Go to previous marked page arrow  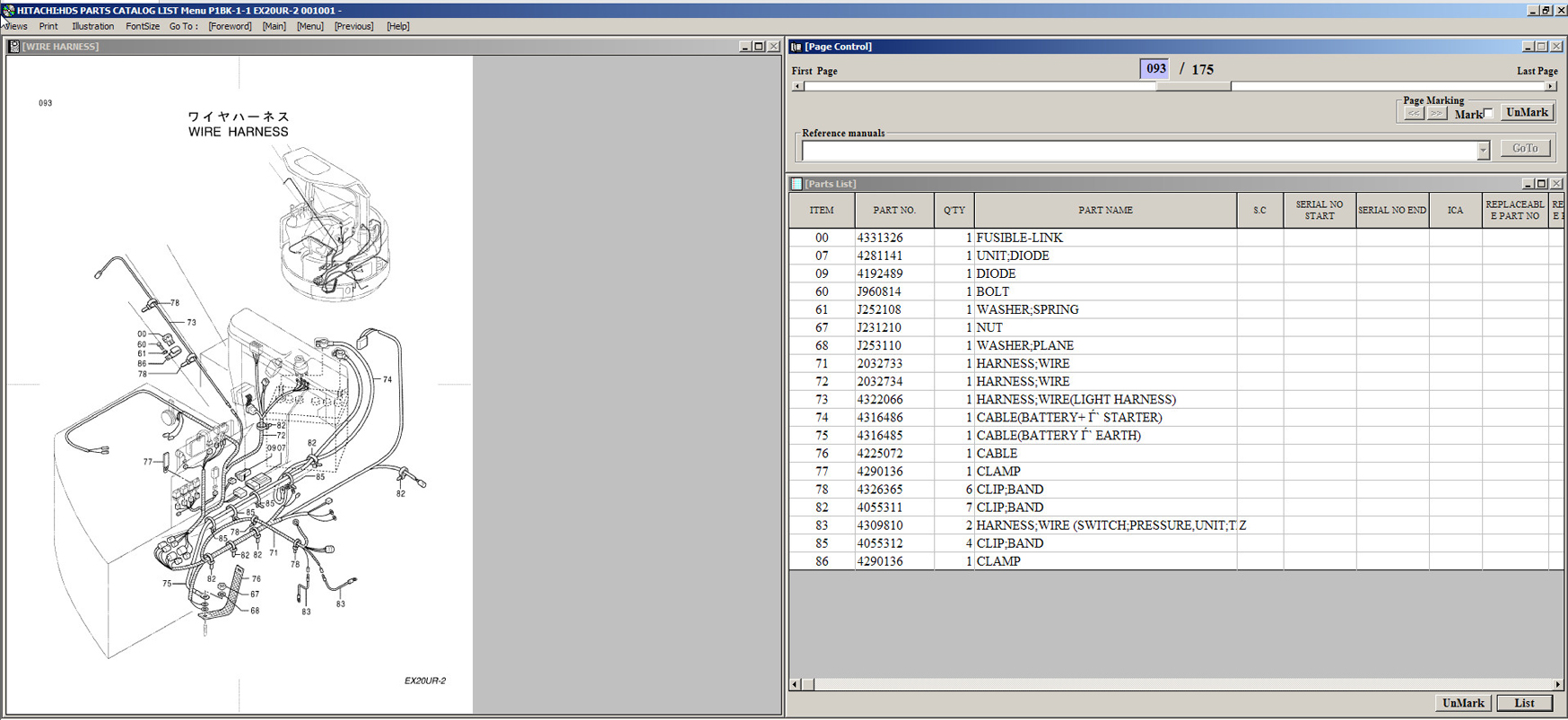1414,114
